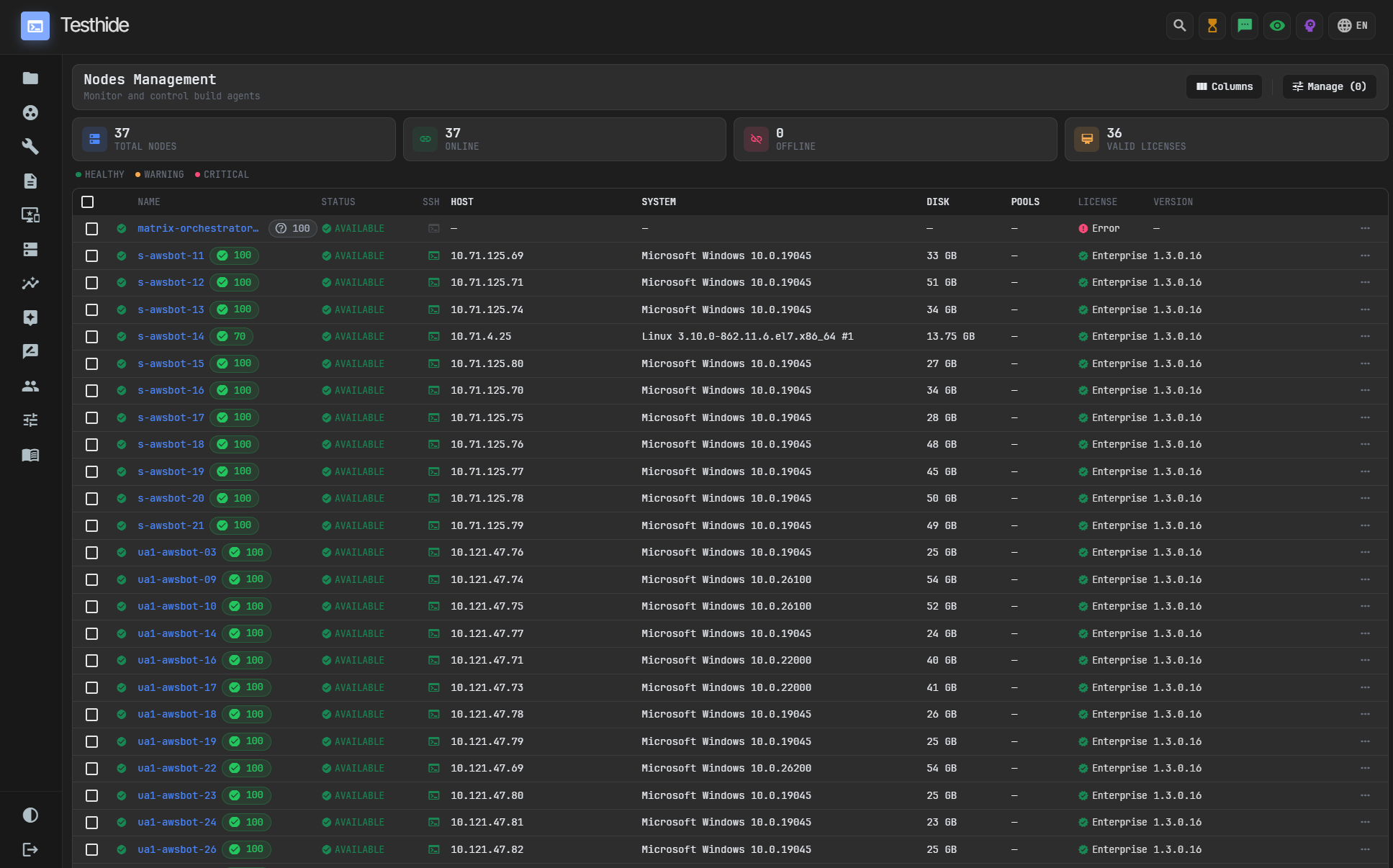Click the orange hourglass icon in the top bar
Viewport: 1393px width, 868px height.
click(1212, 25)
